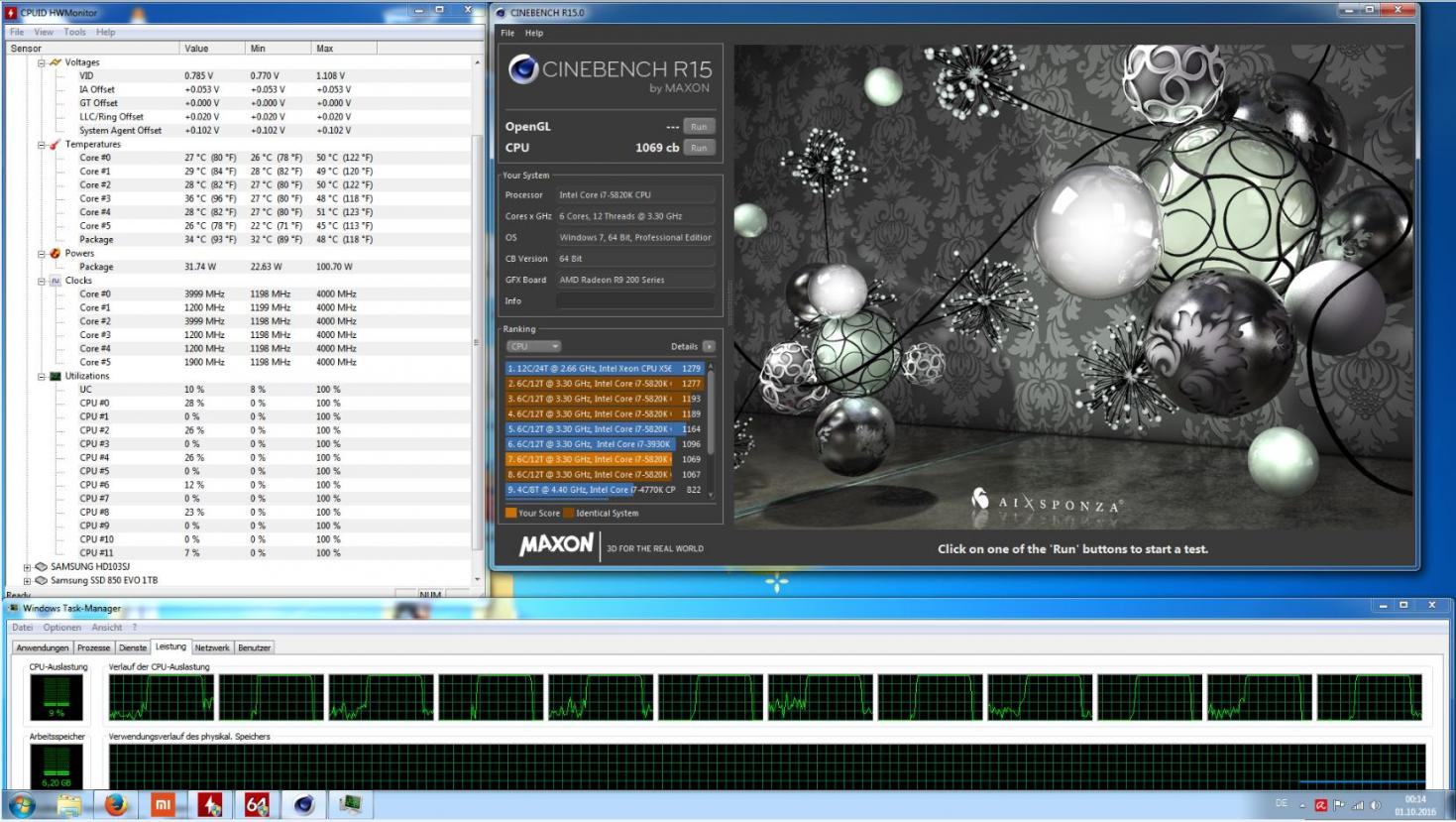Click the Mi app taskbar icon
1456x822 pixels.
point(163,804)
